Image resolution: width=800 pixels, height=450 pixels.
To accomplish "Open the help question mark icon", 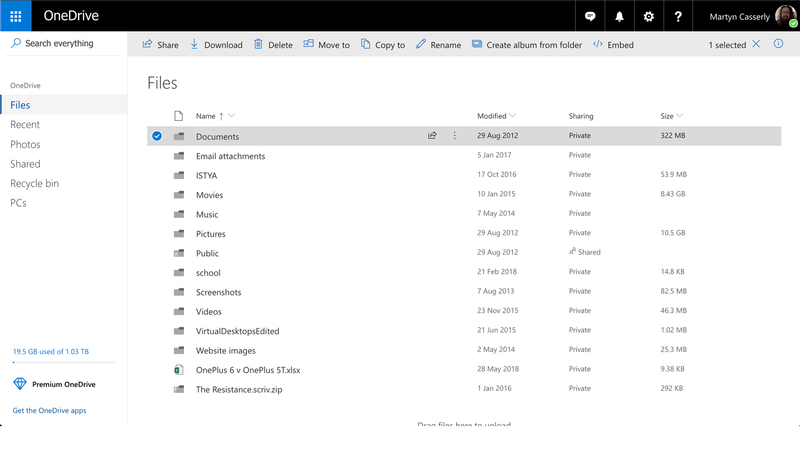I will tap(678, 16).
